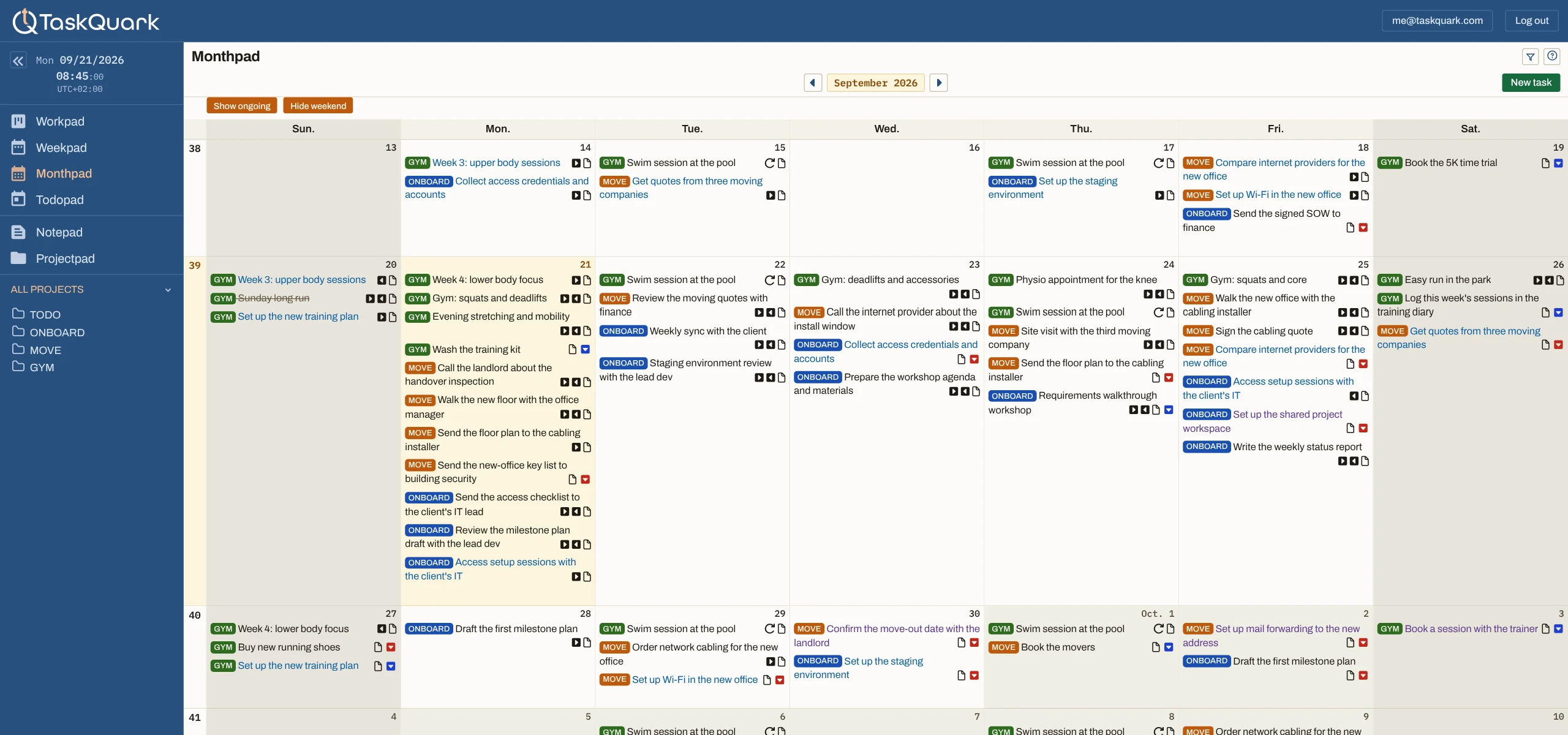Click the left-arrow icon on 'Gym: squats and deadlifts'

point(576,299)
